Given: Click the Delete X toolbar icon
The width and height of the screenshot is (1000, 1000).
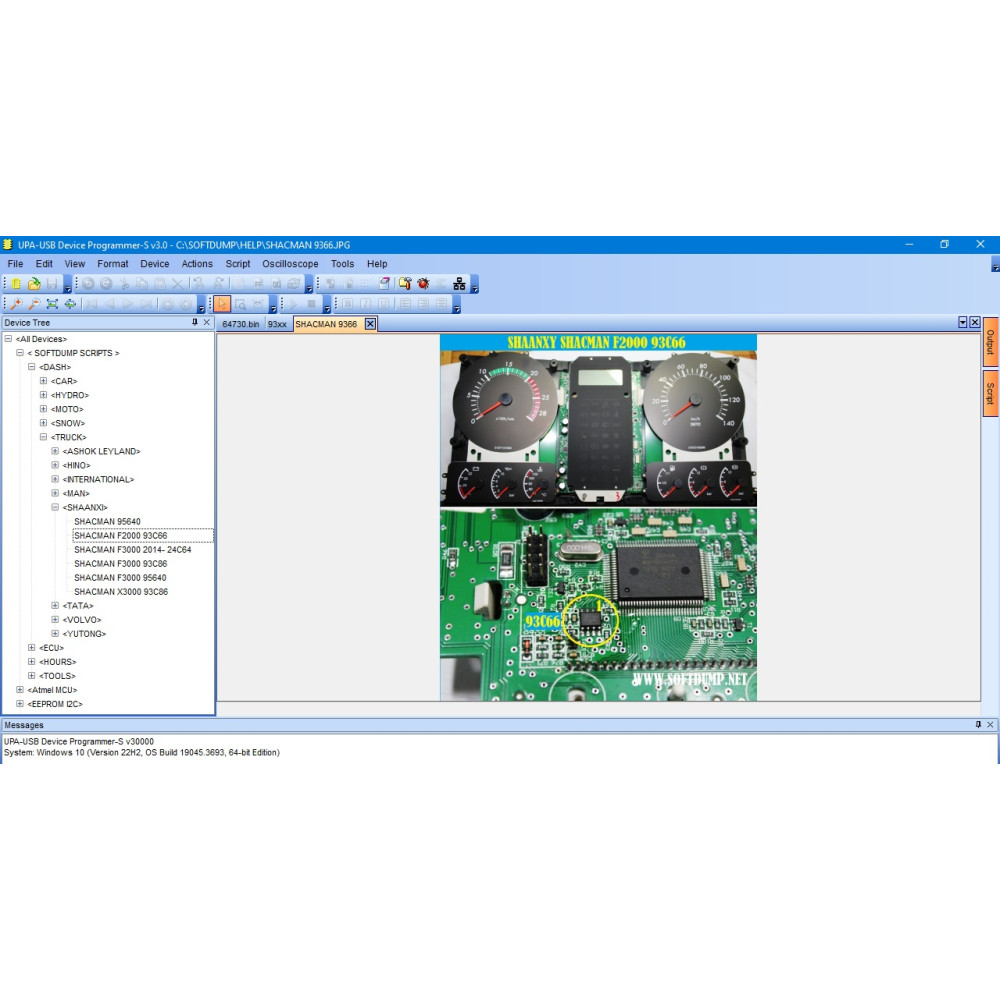Looking at the screenshot, I should (x=178, y=284).
